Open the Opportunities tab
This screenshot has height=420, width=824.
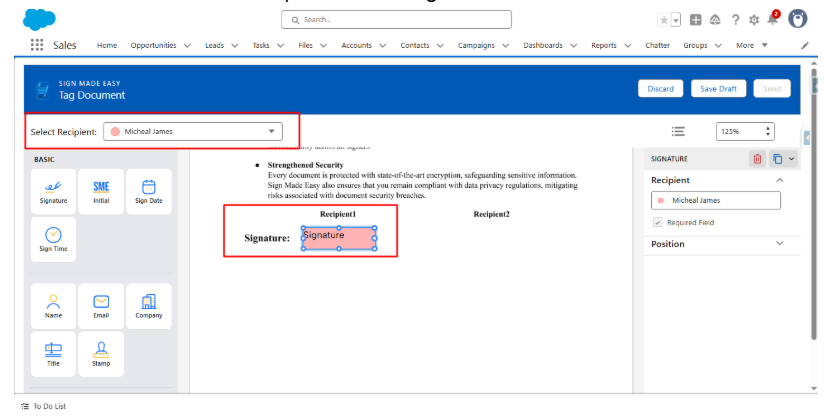coord(153,45)
